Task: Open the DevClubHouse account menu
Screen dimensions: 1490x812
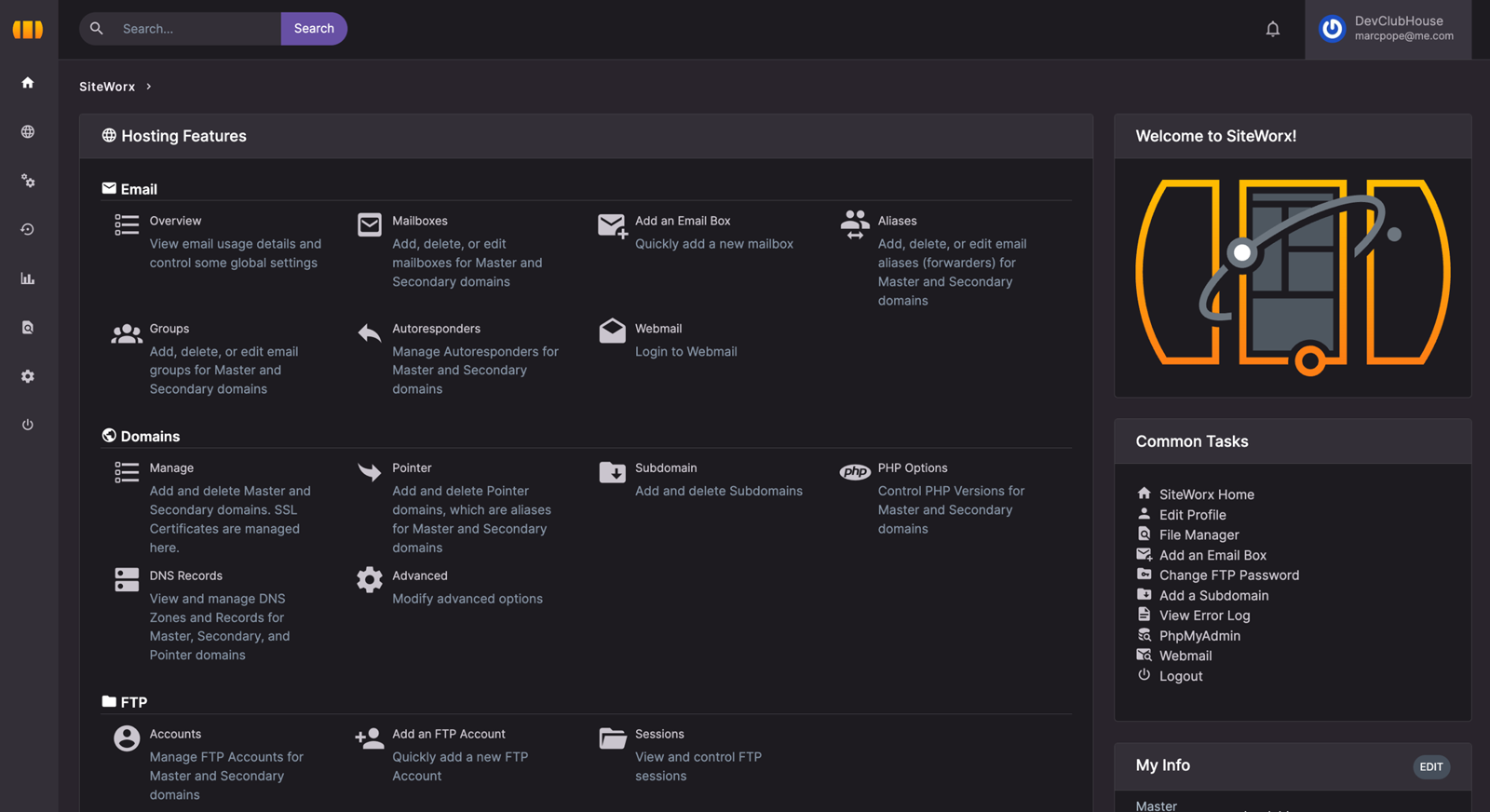Action: tap(1388, 29)
